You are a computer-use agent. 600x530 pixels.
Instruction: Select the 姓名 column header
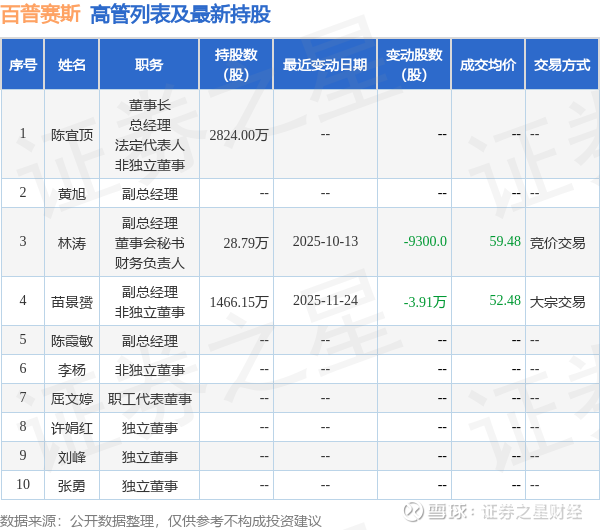[x=72, y=65]
